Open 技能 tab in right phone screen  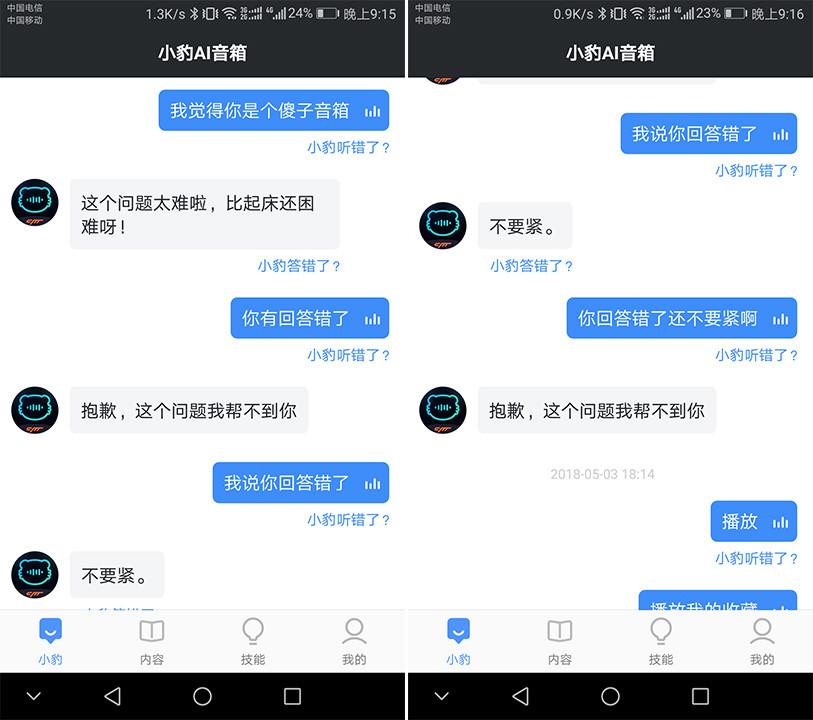(661, 642)
